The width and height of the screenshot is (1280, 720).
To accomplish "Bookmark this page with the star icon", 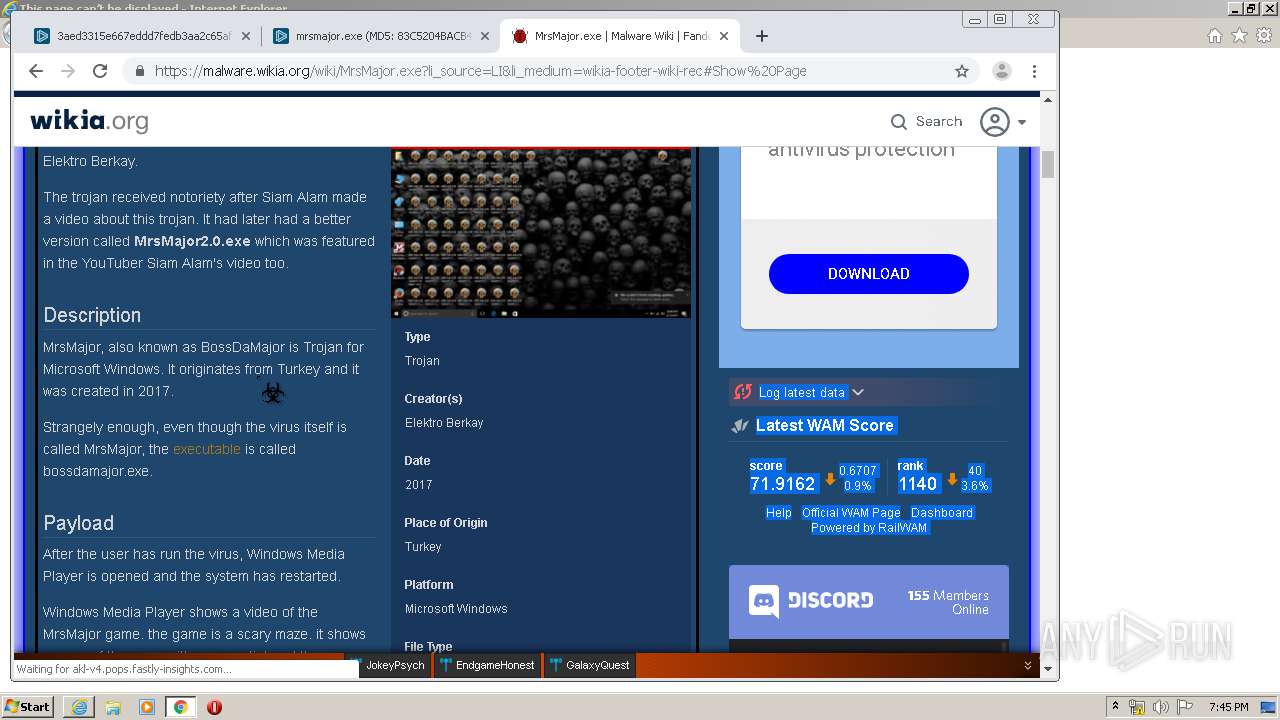I will [x=962, y=71].
